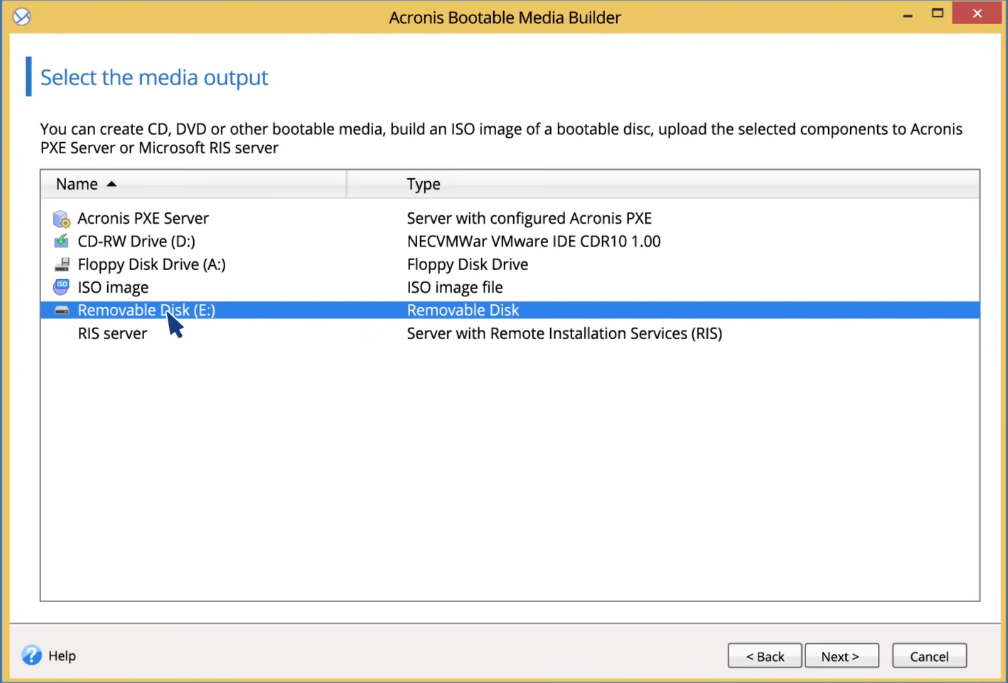Sort list by the Name column header

coord(194,184)
